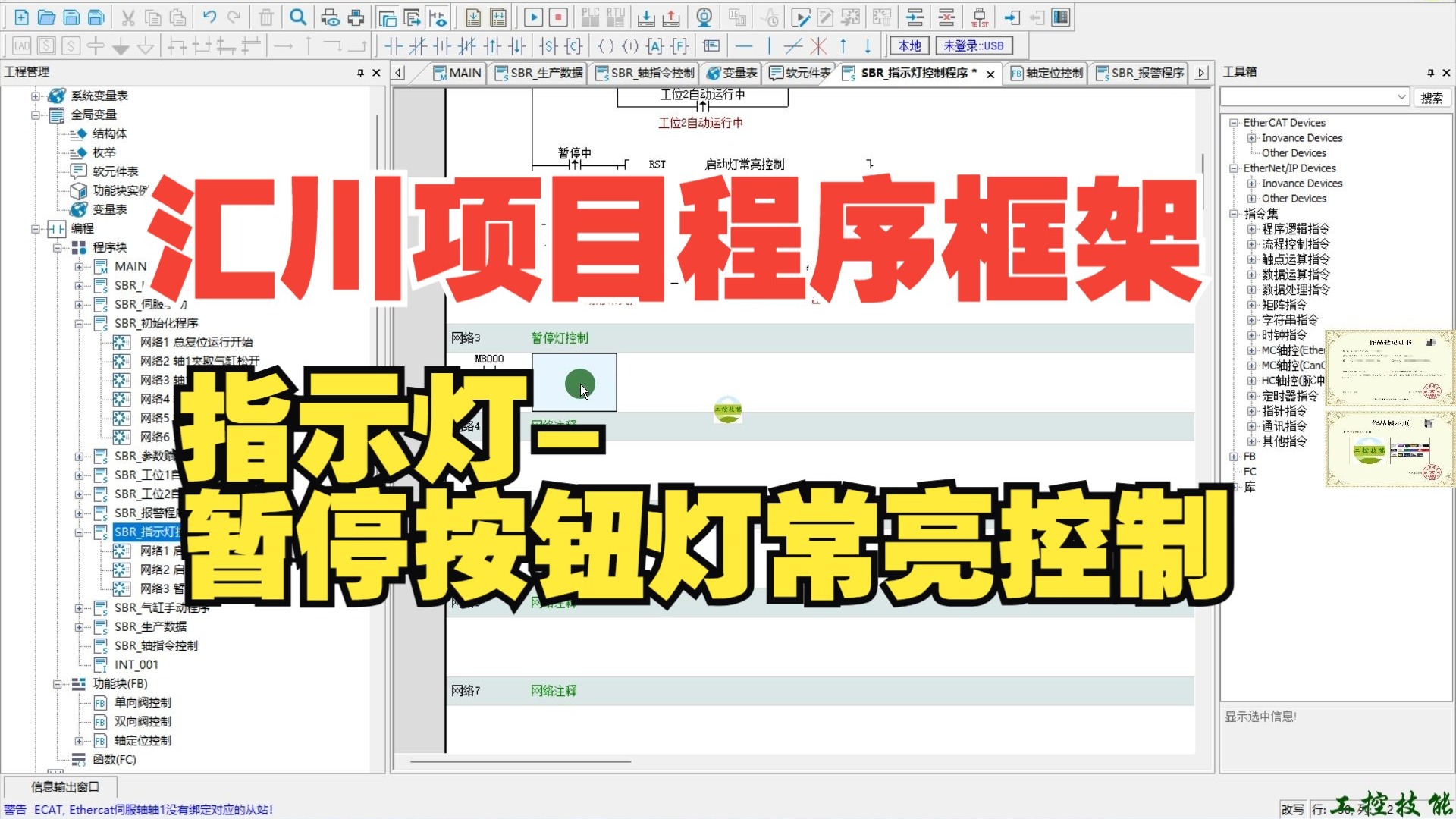Screen dimensions: 1456x819
Task: Collapse the 程序块 tree node
Action: pos(57,248)
